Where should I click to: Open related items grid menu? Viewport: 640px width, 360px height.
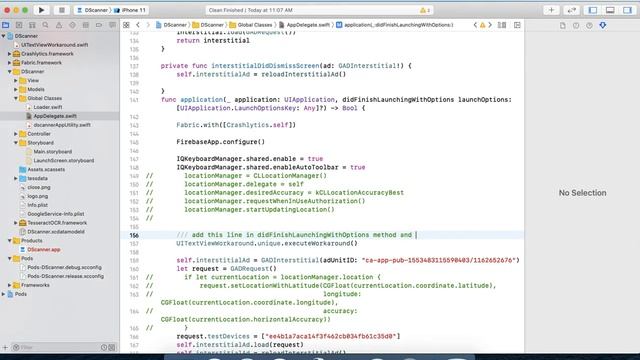(x=126, y=25)
